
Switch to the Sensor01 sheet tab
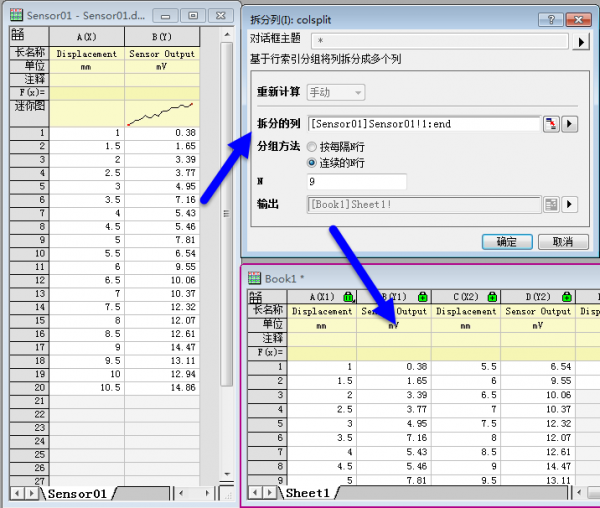pyautogui.click(x=77, y=493)
